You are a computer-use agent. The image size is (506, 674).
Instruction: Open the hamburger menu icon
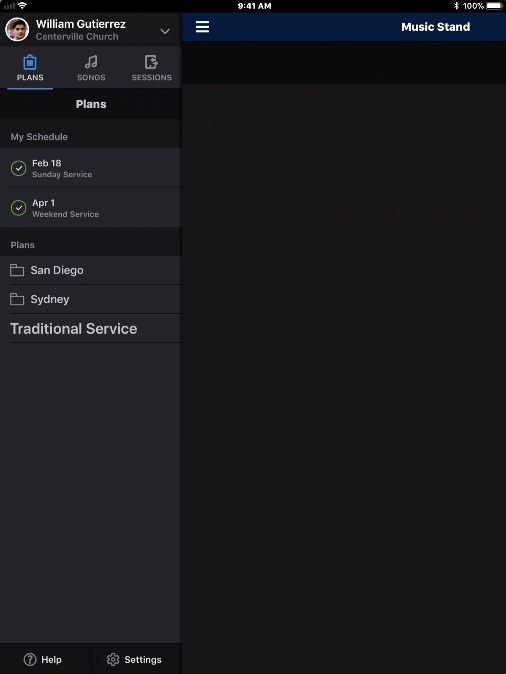202,27
